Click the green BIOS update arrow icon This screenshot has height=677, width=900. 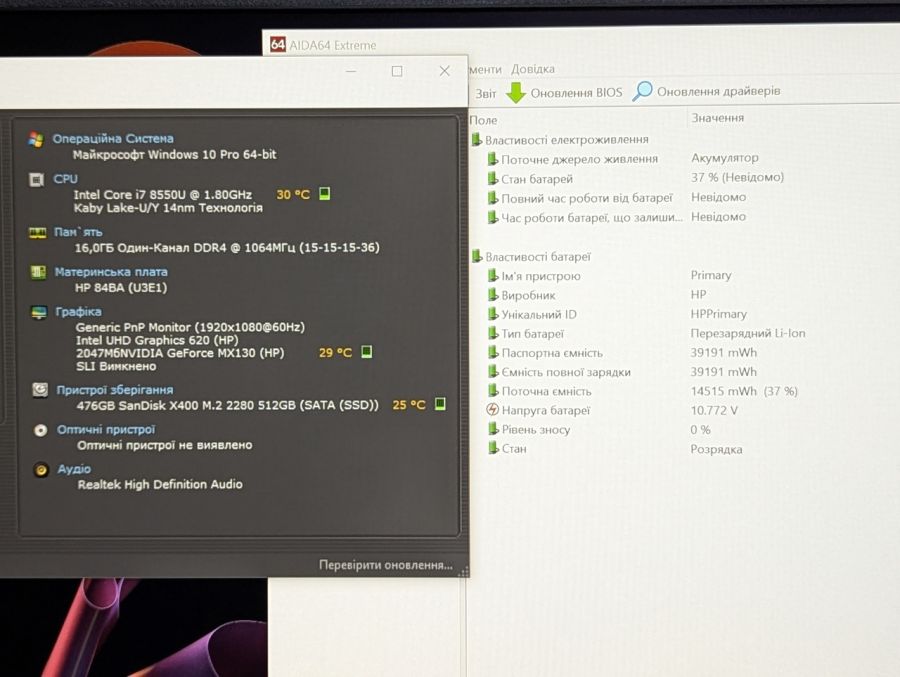pyautogui.click(x=516, y=92)
